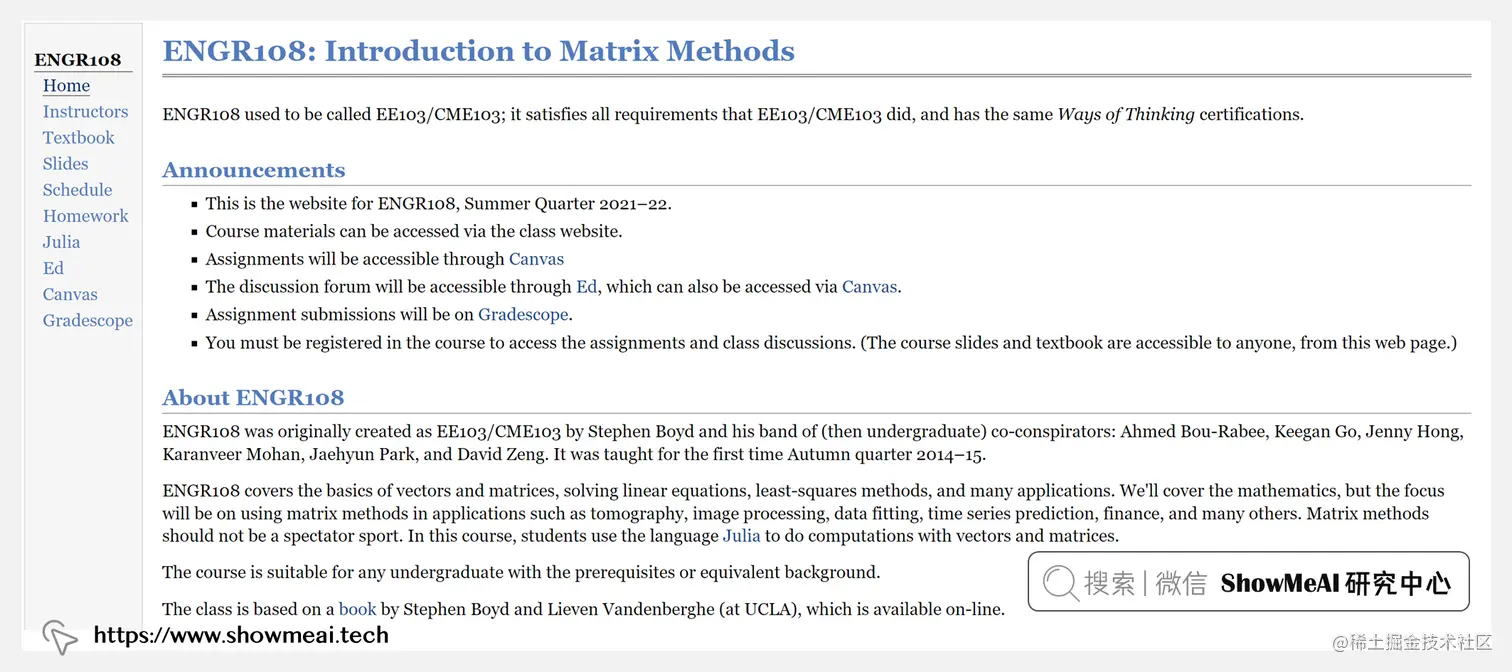The height and width of the screenshot is (672, 1512).
Task: Open Ed from the sidebar
Action: [53, 268]
